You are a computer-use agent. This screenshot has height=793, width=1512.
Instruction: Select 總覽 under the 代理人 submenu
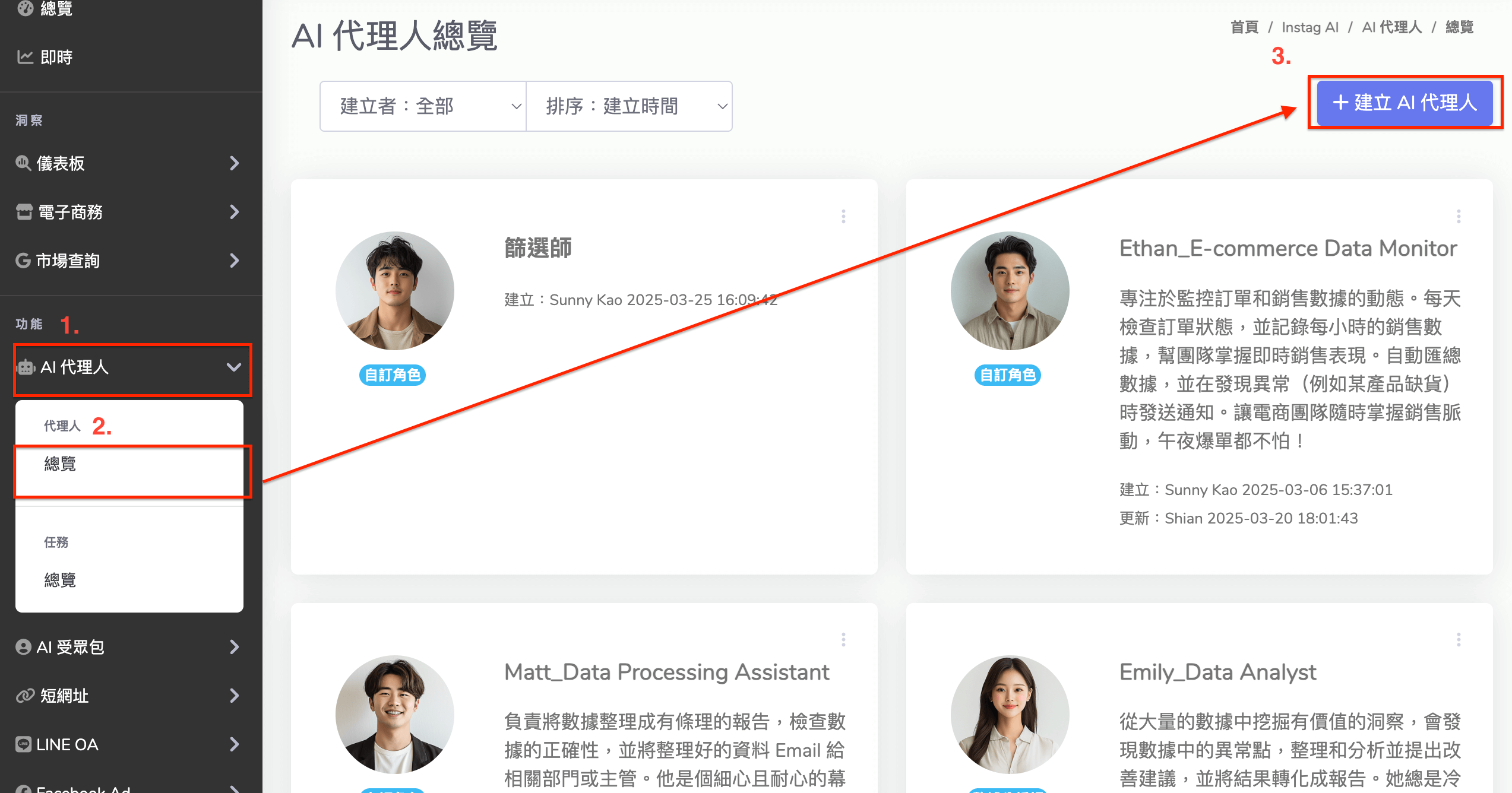[61, 464]
